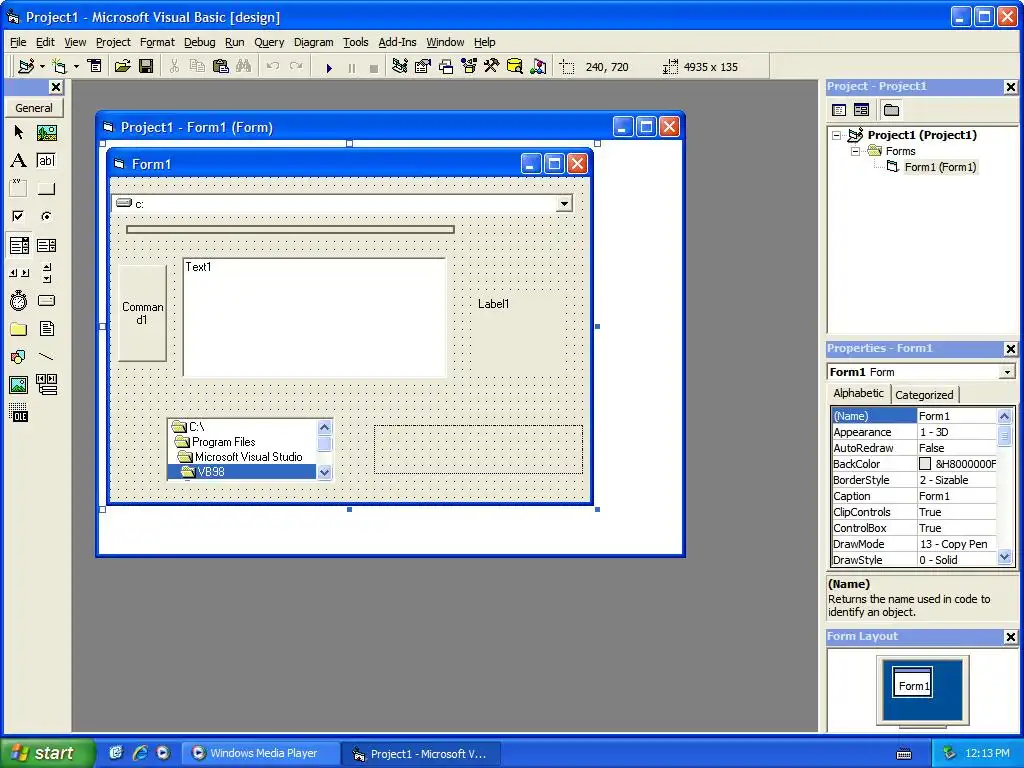Select the CommandButton control tool
1024x768 pixels.
click(46, 189)
